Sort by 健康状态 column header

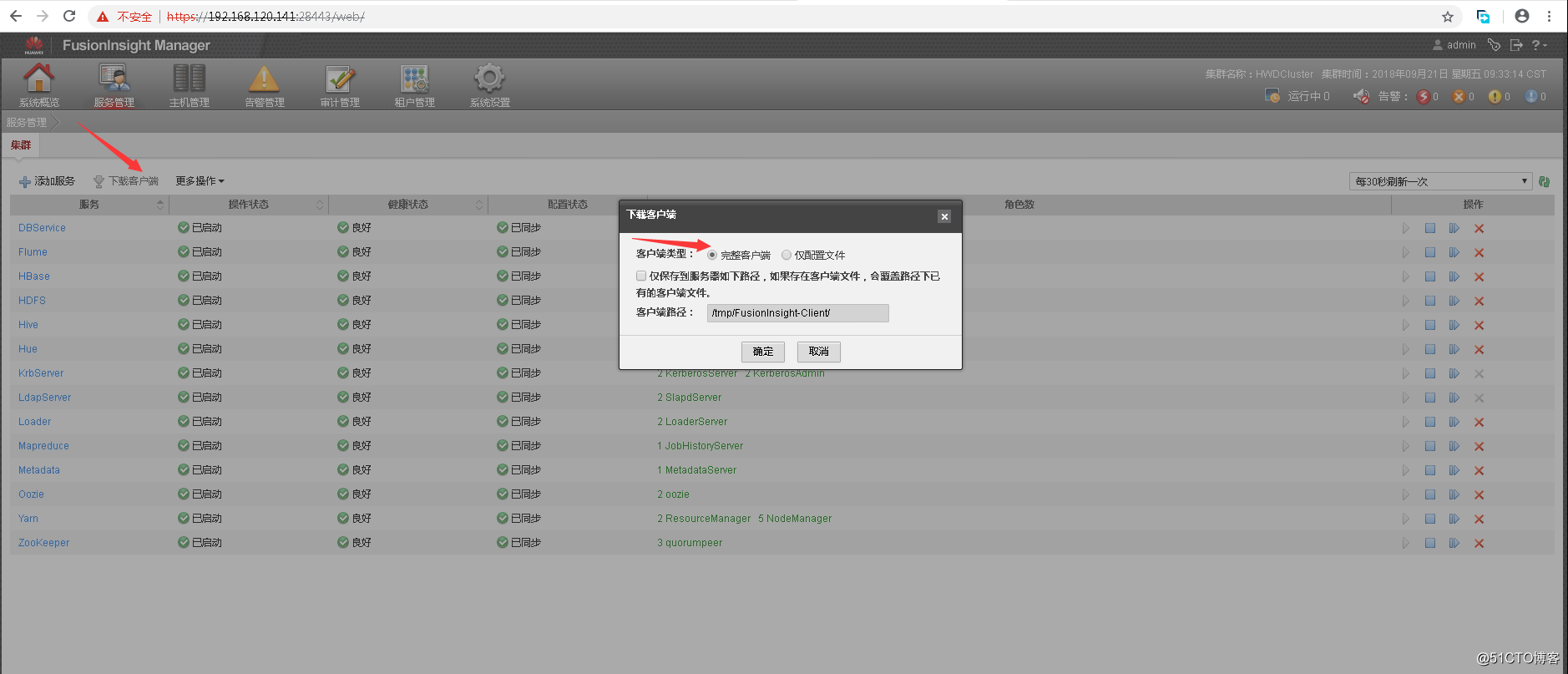pos(408,205)
